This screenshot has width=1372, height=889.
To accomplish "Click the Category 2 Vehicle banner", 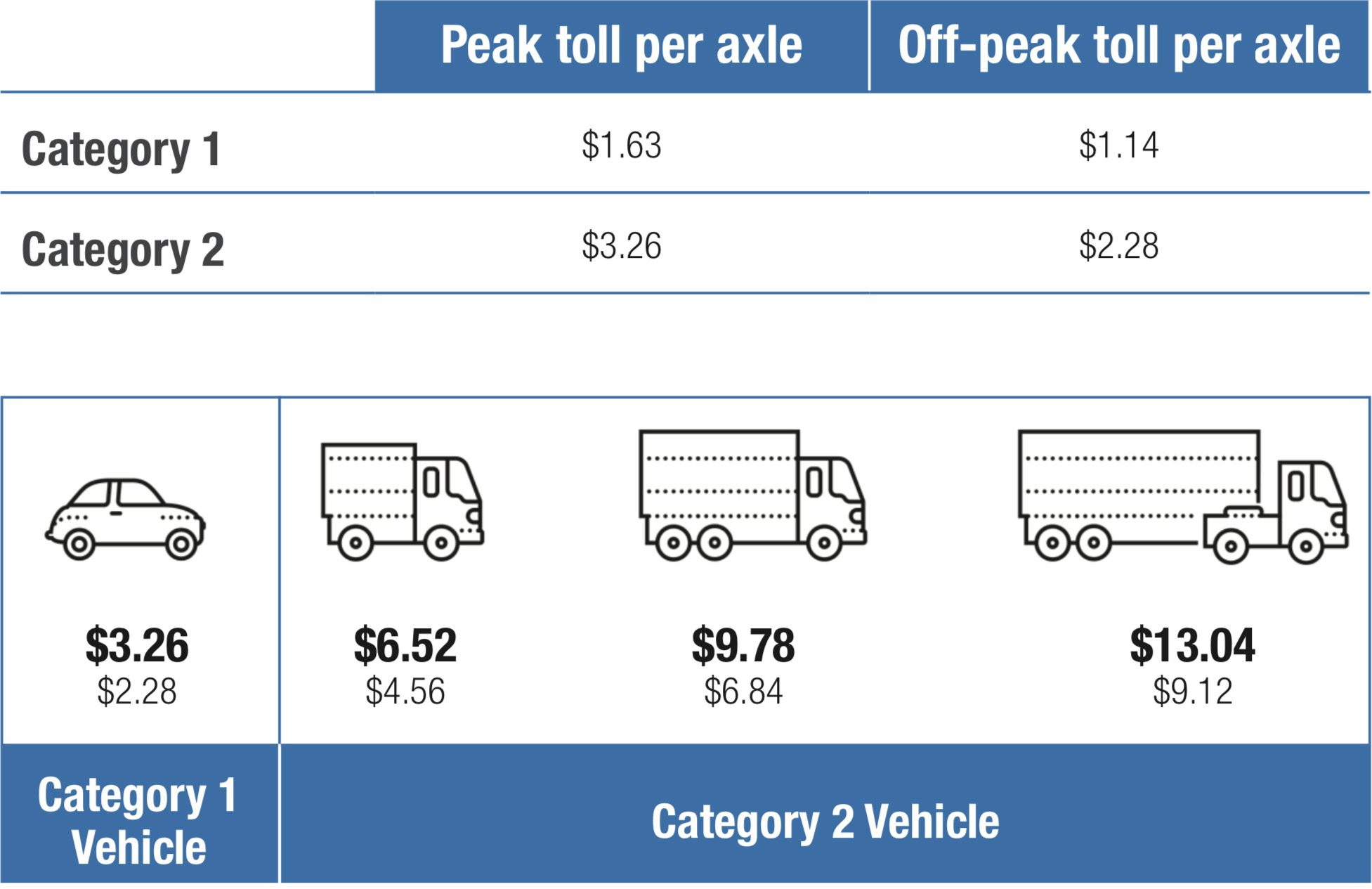I will (825, 814).
